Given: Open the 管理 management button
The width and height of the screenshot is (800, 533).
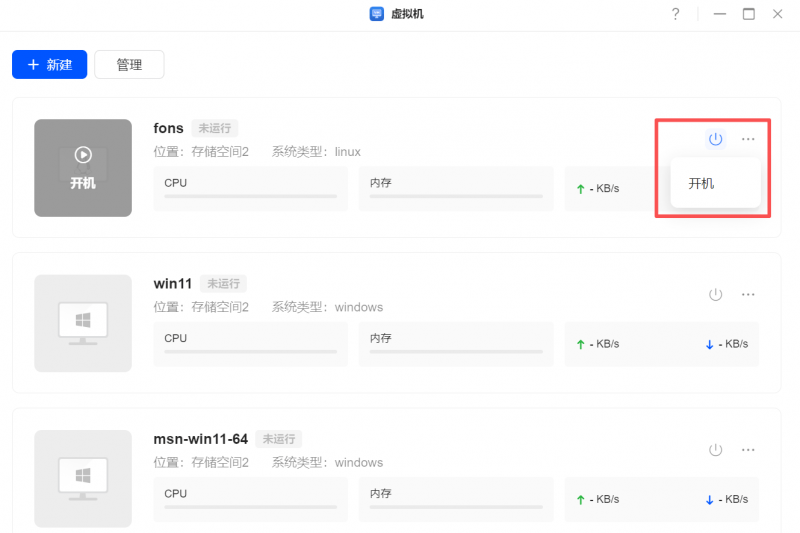Looking at the screenshot, I should click(x=129, y=65).
